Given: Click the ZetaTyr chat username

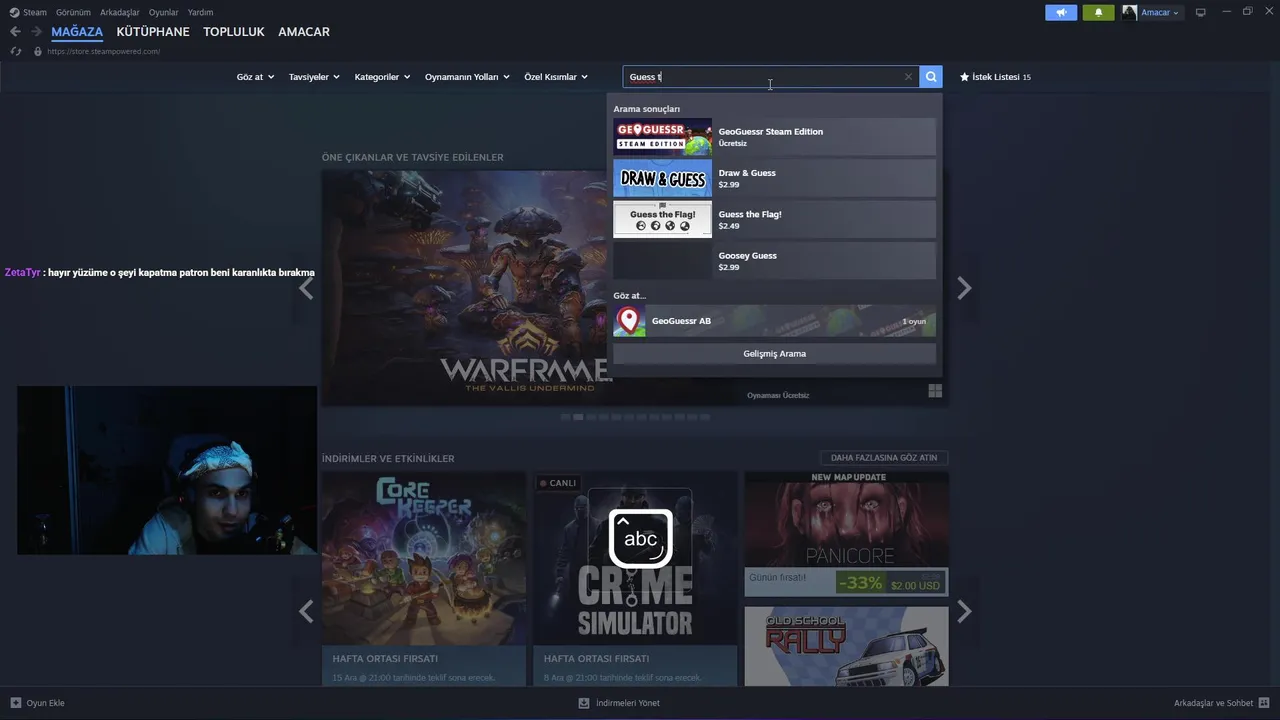Looking at the screenshot, I should pos(22,272).
